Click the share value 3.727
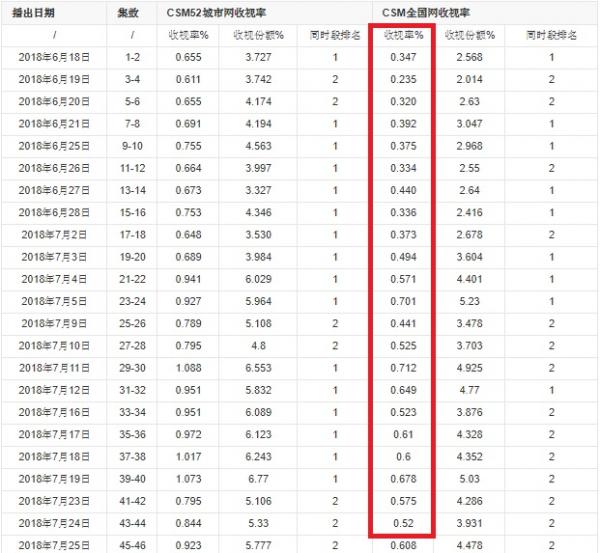This screenshot has height=553, width=600. click(x=259, y=57)
